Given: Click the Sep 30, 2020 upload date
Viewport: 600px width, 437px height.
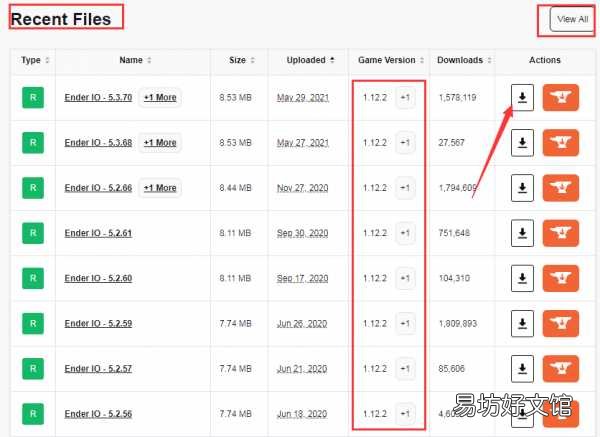Looking at the screenshot, I should [x=303, y=233].
